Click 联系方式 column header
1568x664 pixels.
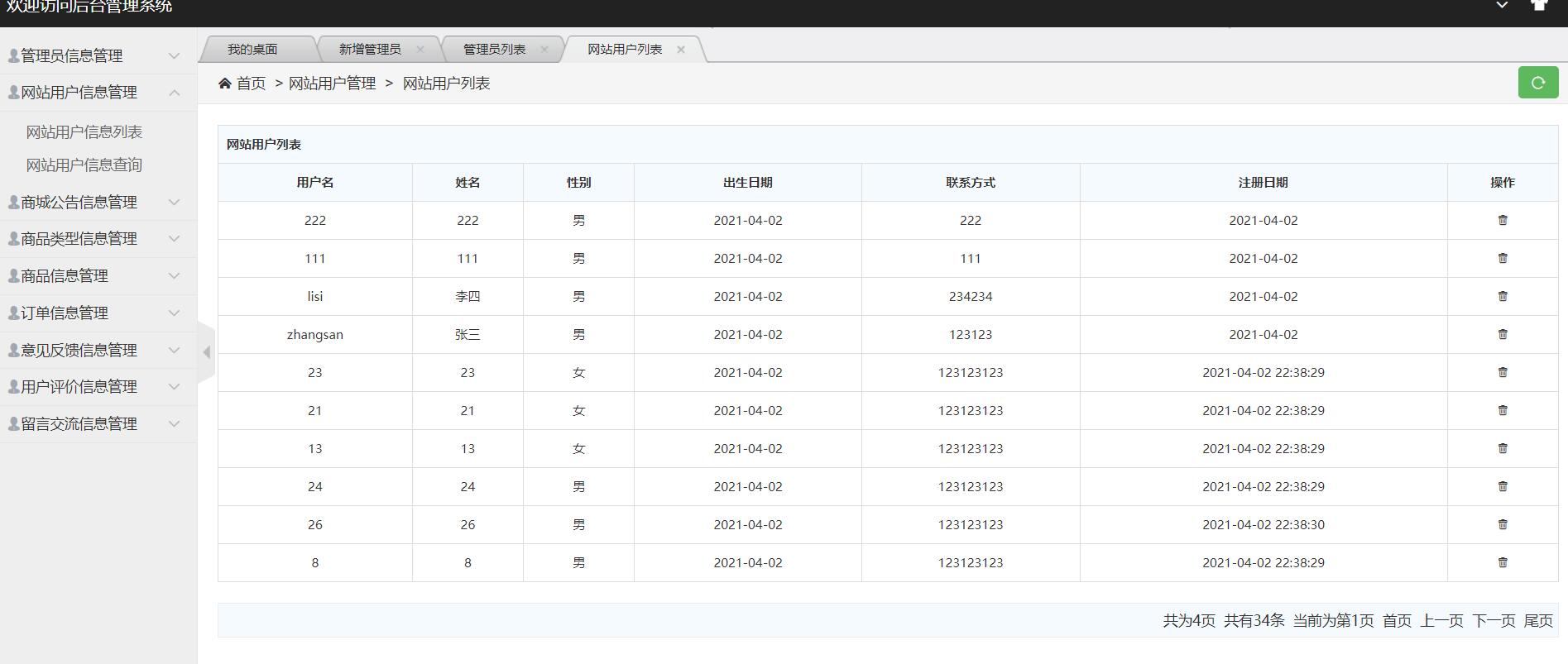[x=971, y=183]
